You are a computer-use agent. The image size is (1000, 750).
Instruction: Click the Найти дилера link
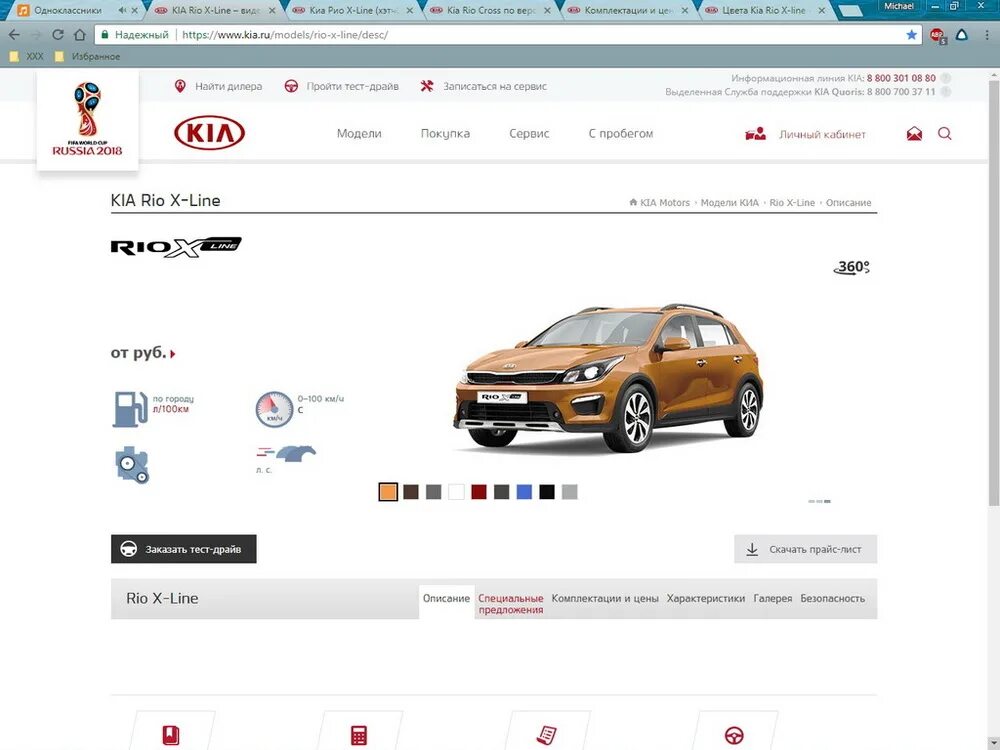coord(228,86)
